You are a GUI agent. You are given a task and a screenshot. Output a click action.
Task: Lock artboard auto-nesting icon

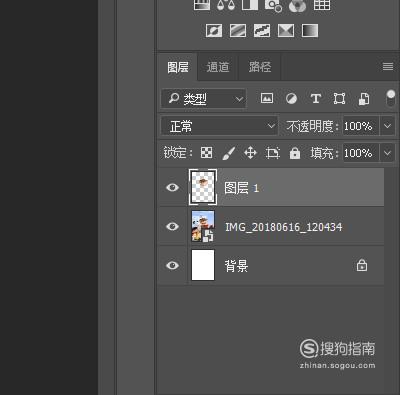point(273,153)
